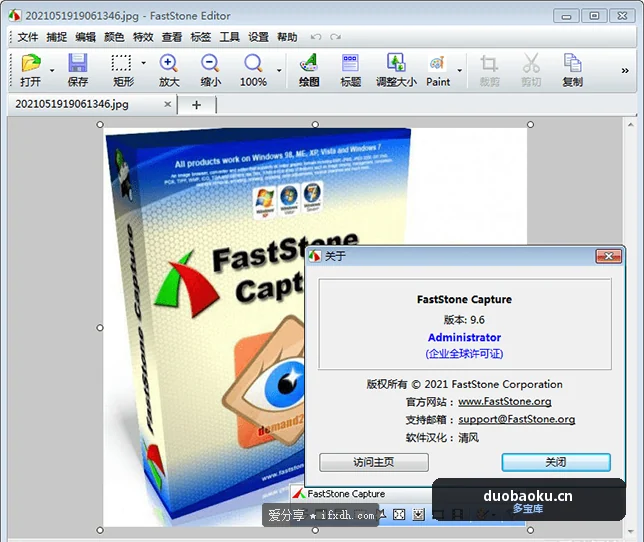The width and height of the screenshot is (644, 542).
Task: Click the Zoom In (放大) magnifier
Action: coord(168,64)
